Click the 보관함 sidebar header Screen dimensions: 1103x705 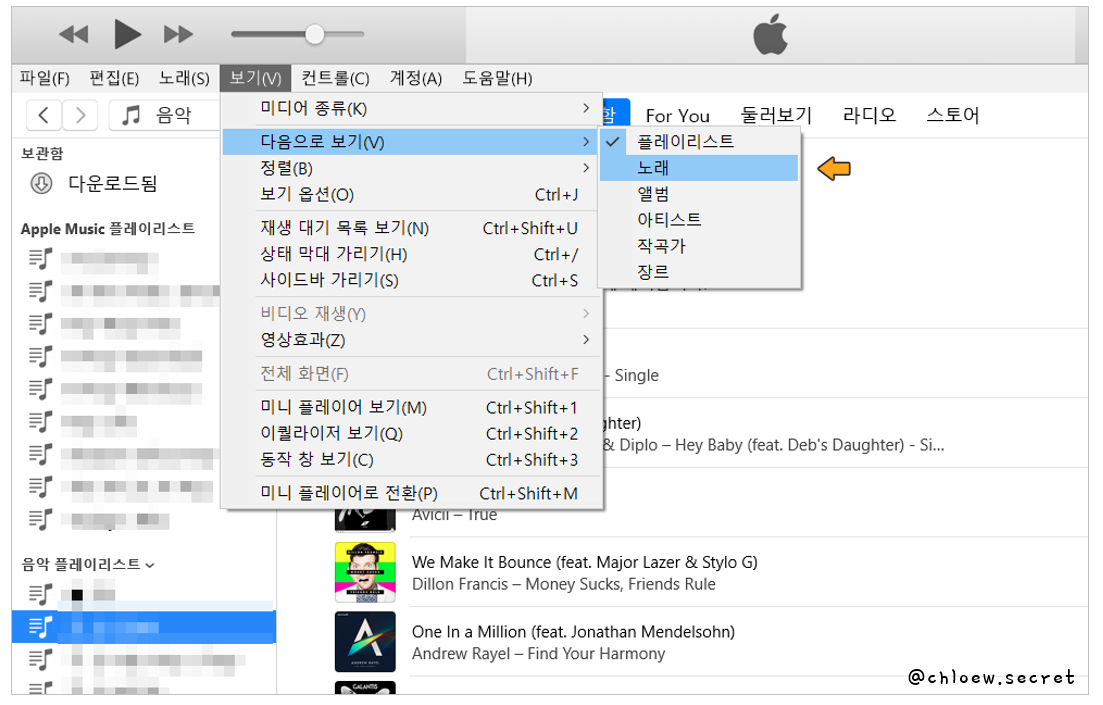coord(42,153)
